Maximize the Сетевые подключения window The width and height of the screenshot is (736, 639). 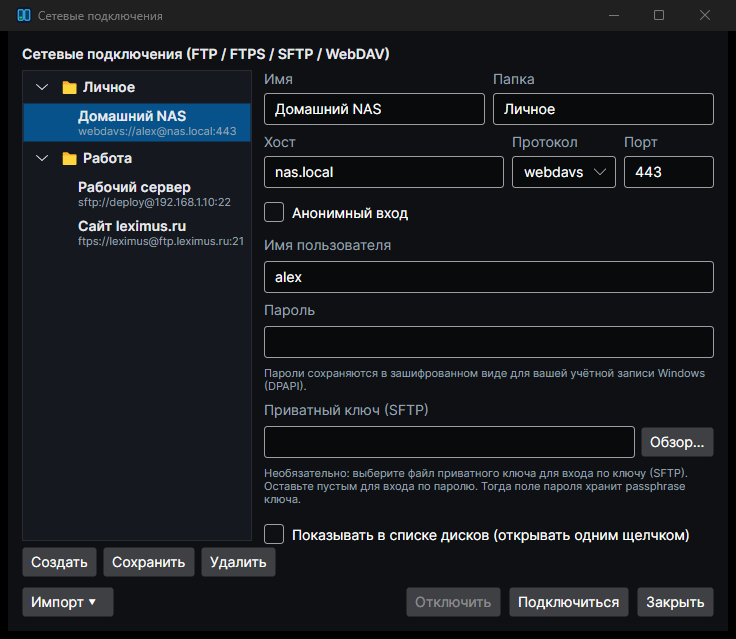[x=659, y=15]
